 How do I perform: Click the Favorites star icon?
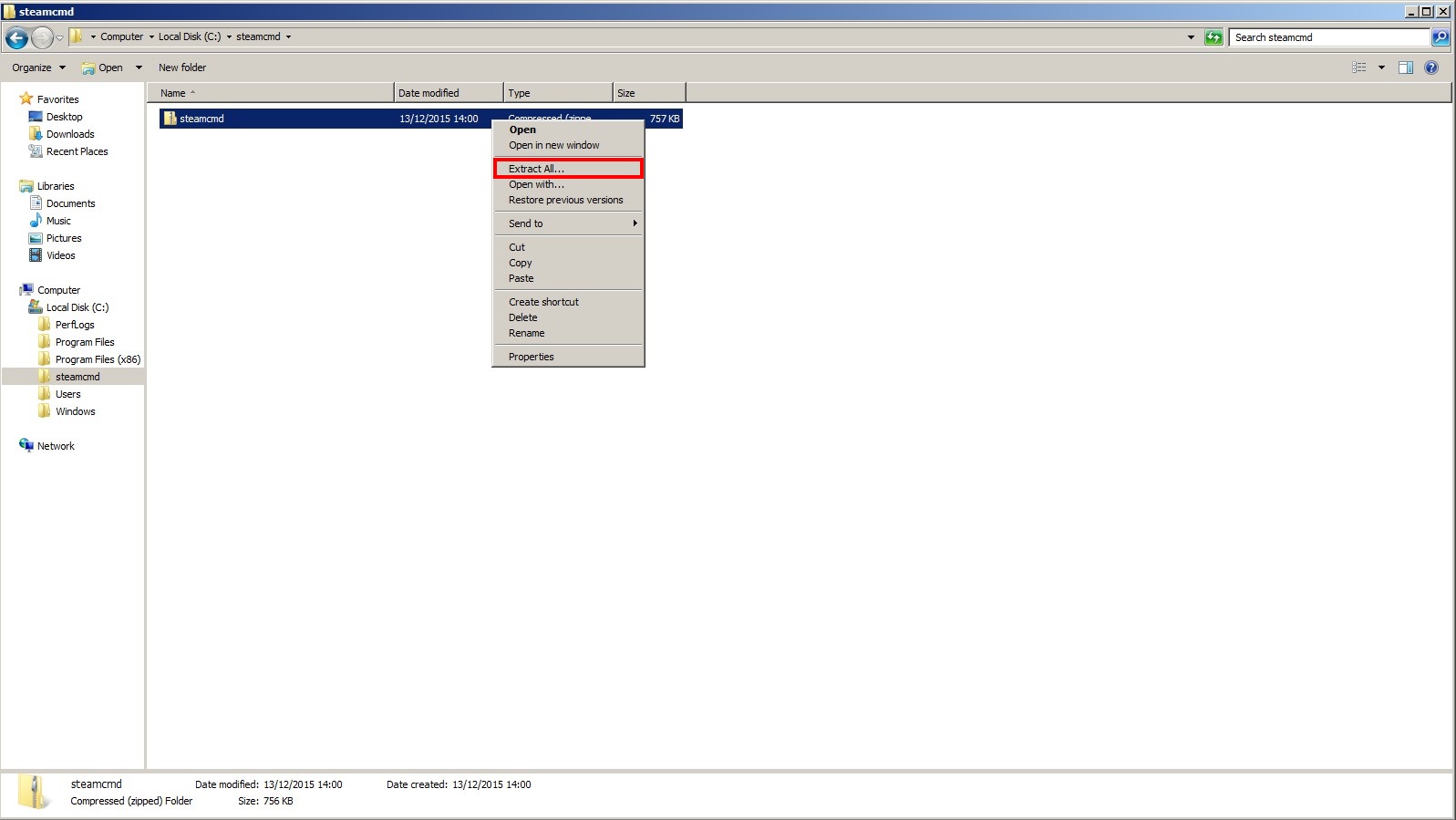tap(26, 99)
